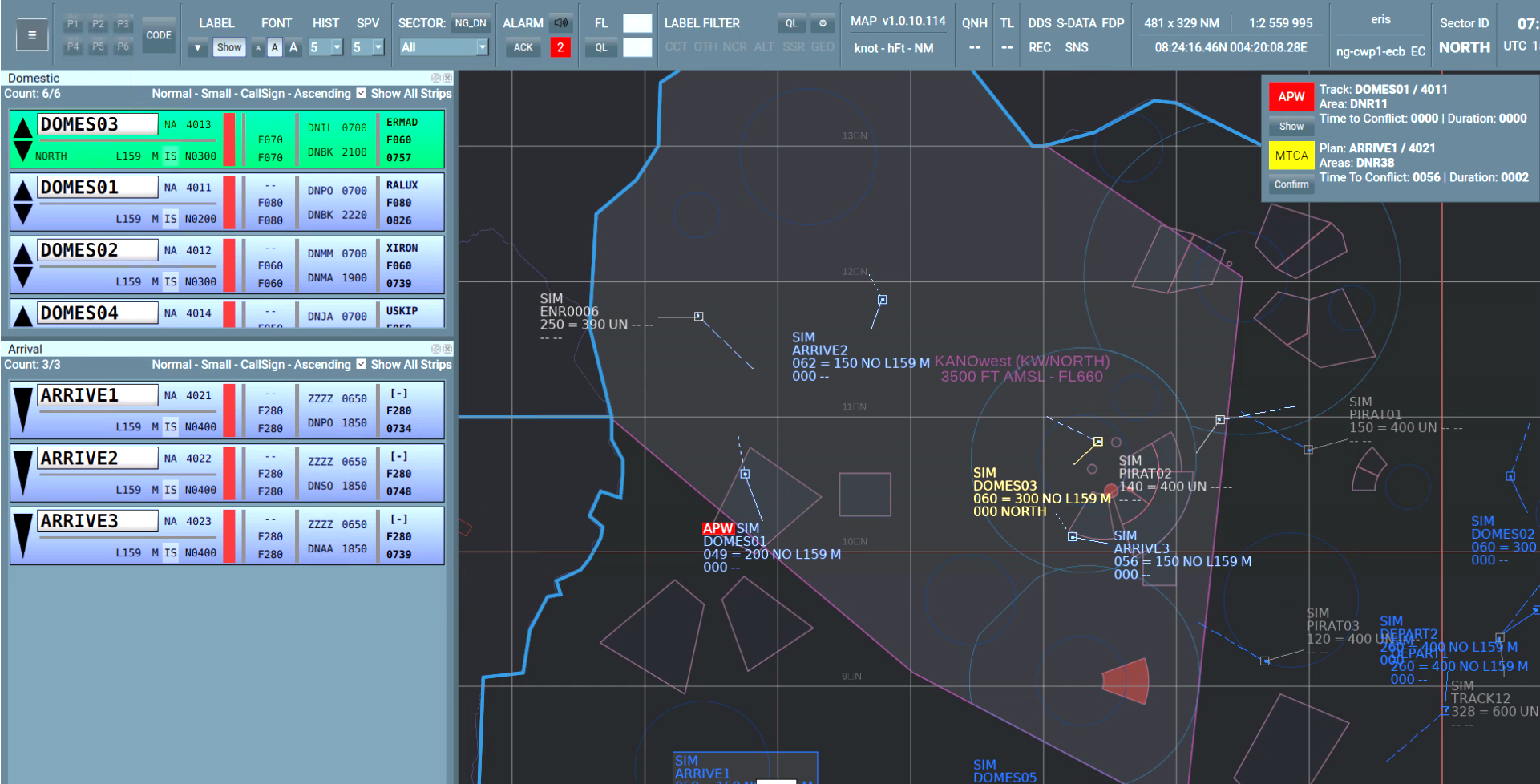
Task: Click the arrival arrow on ARRIVE1 strip
Action: (23, 410)
